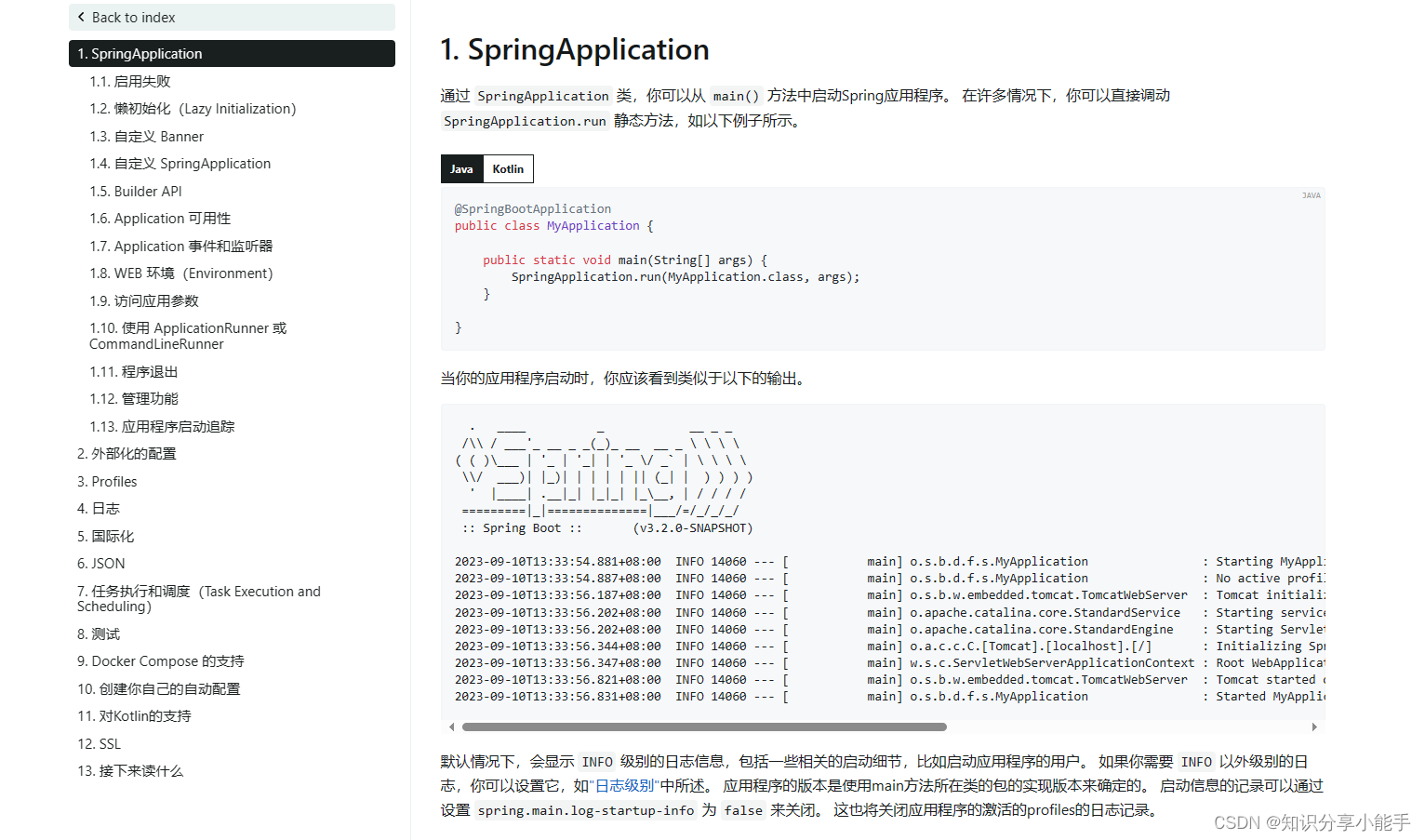Open 11. 对Kotlin的支持

pyautogui.click(x=134, y=716)
